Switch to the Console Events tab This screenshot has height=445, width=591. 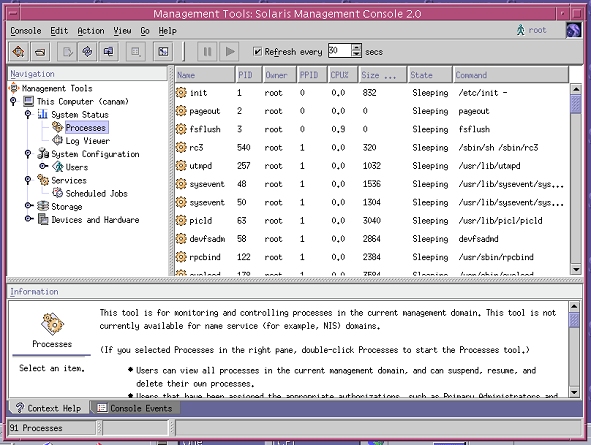pos(135,408)
